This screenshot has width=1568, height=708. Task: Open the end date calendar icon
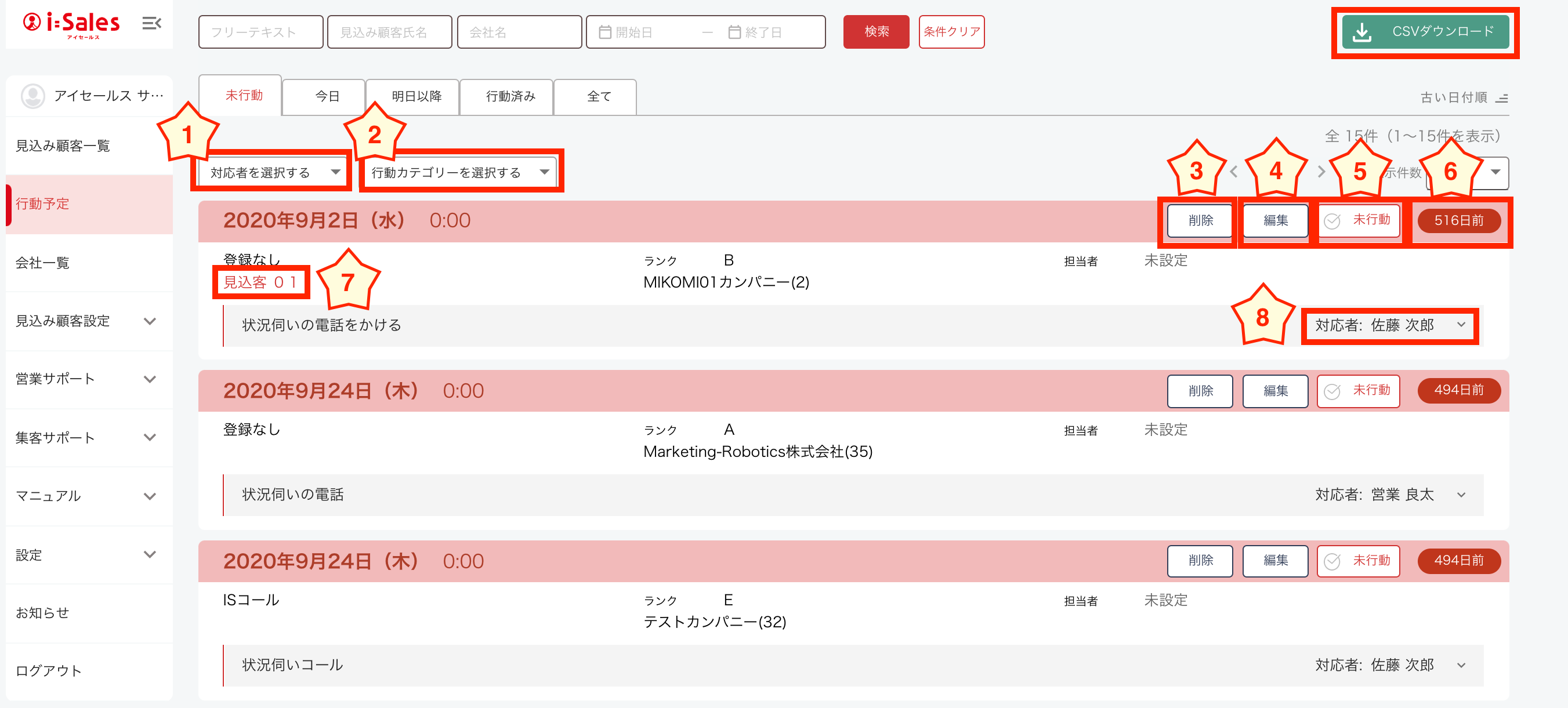point(734,32)
